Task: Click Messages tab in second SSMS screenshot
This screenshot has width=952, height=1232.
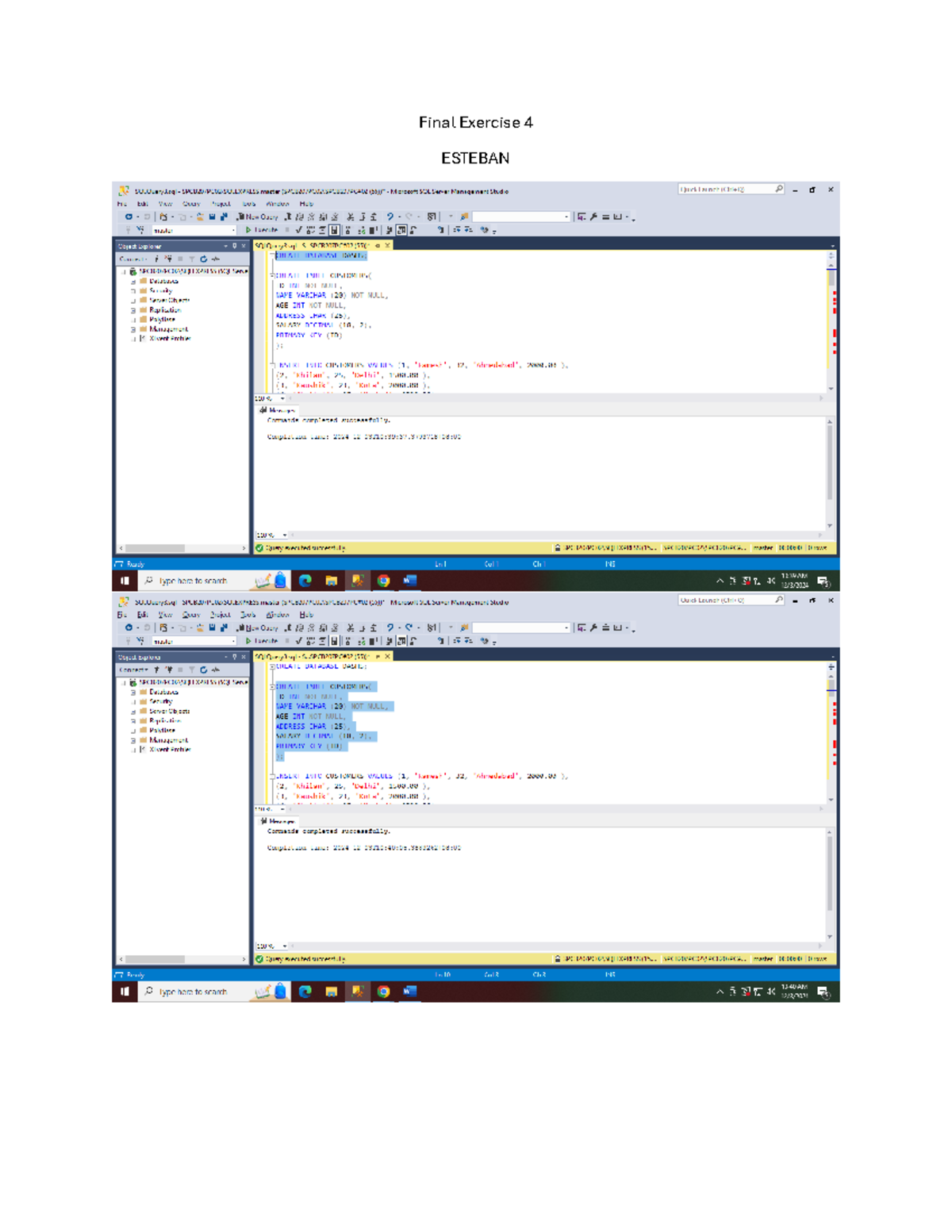Action: pos(277,821)
